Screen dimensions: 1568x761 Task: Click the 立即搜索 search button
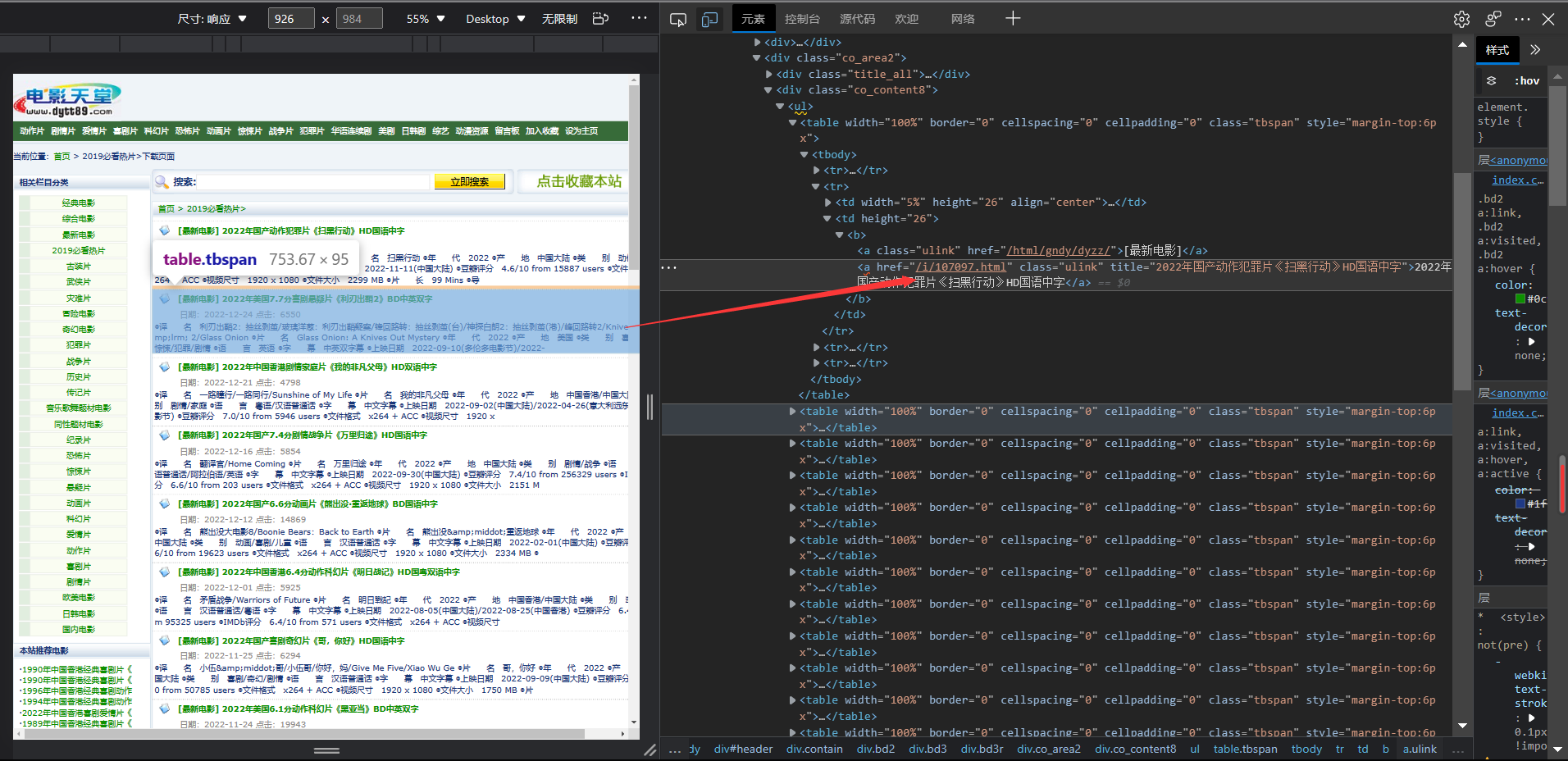469,182
